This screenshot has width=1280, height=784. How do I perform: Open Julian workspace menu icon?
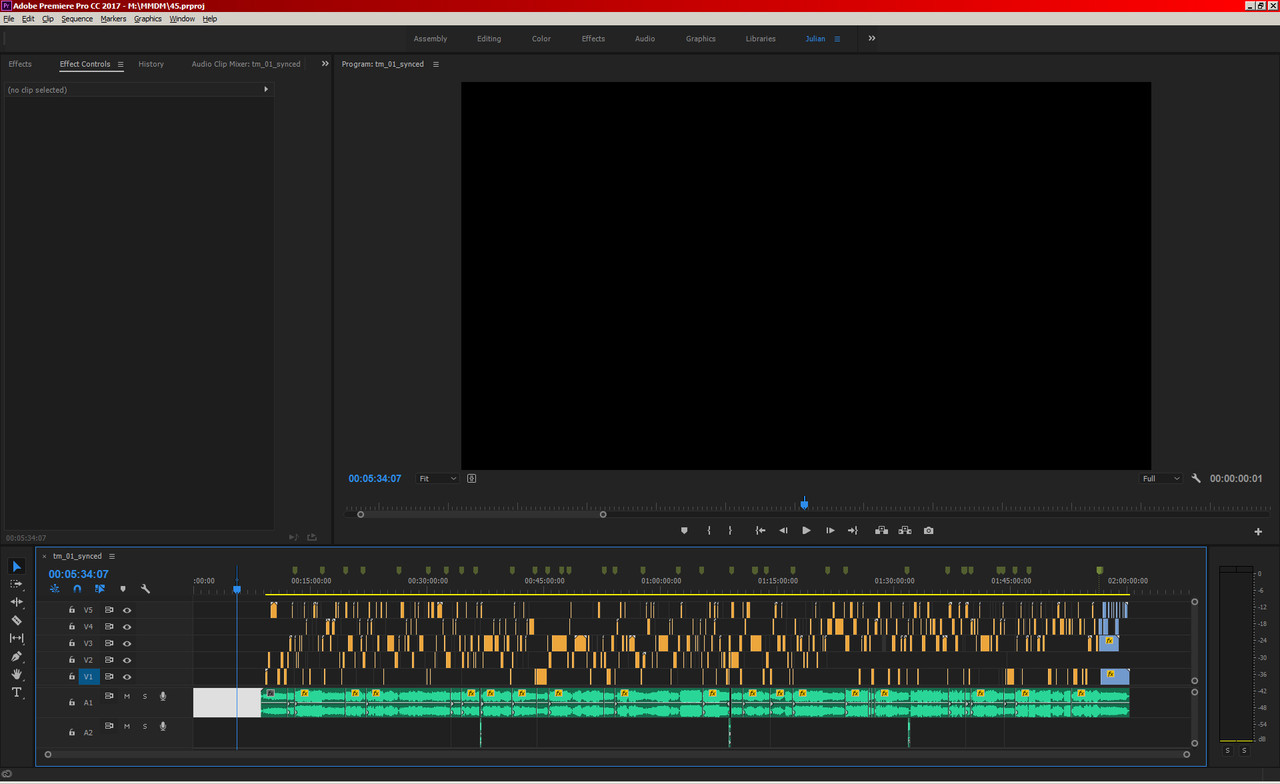tap(837, 39)
